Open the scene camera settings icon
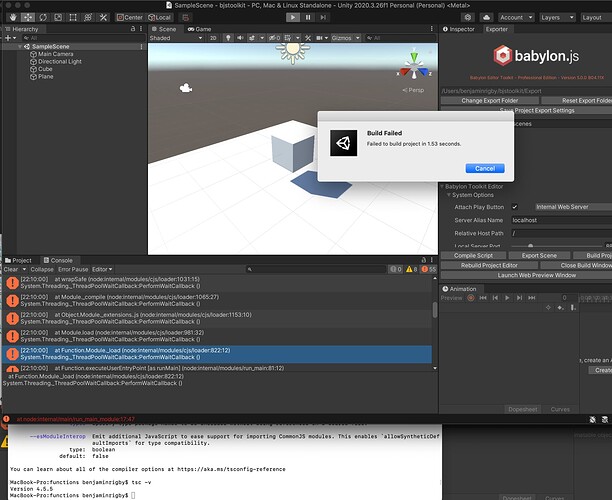The image size is (612, 500). tap(320, 38)
